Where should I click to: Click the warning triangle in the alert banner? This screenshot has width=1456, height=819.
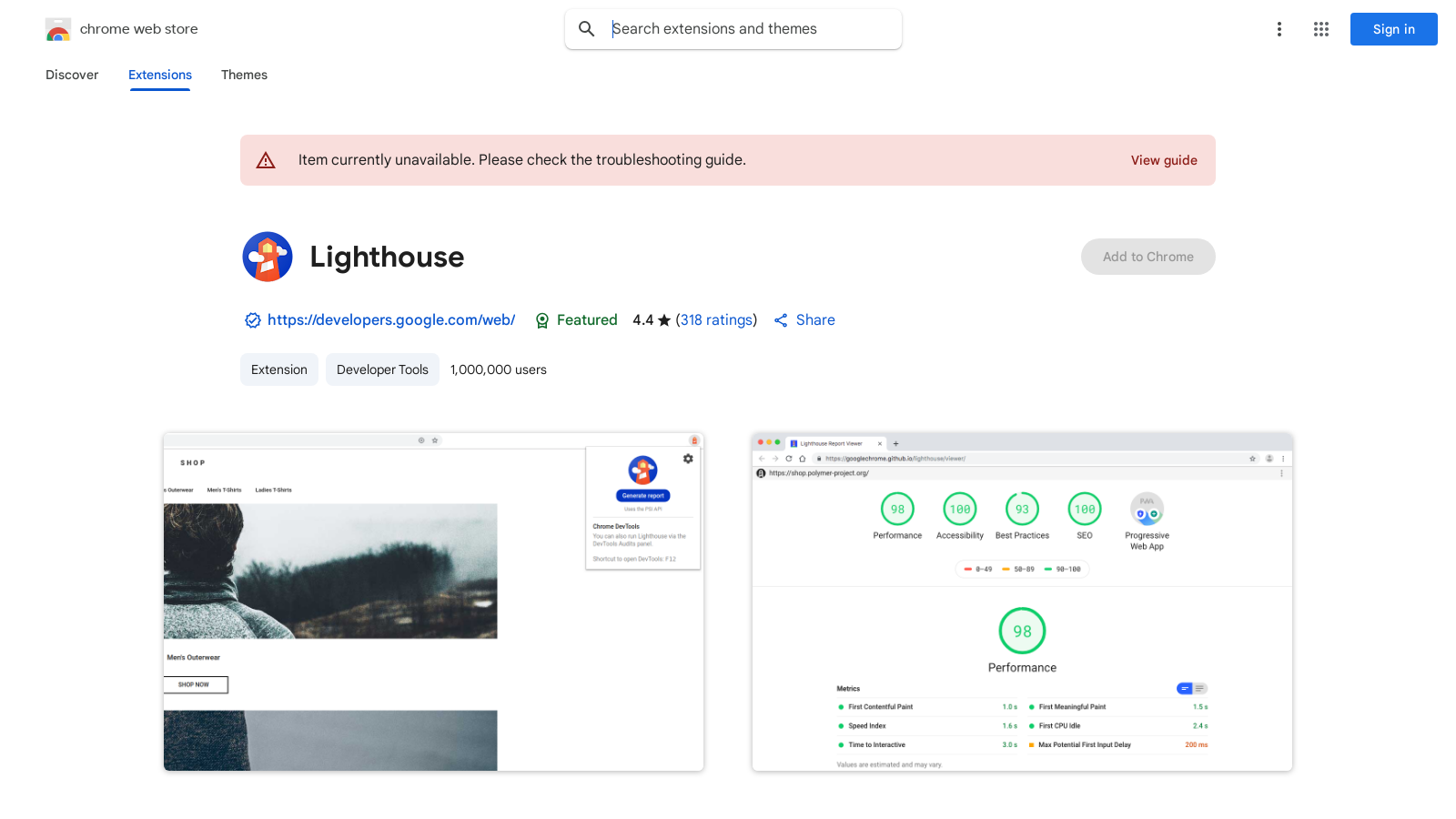tap(266, 159)
